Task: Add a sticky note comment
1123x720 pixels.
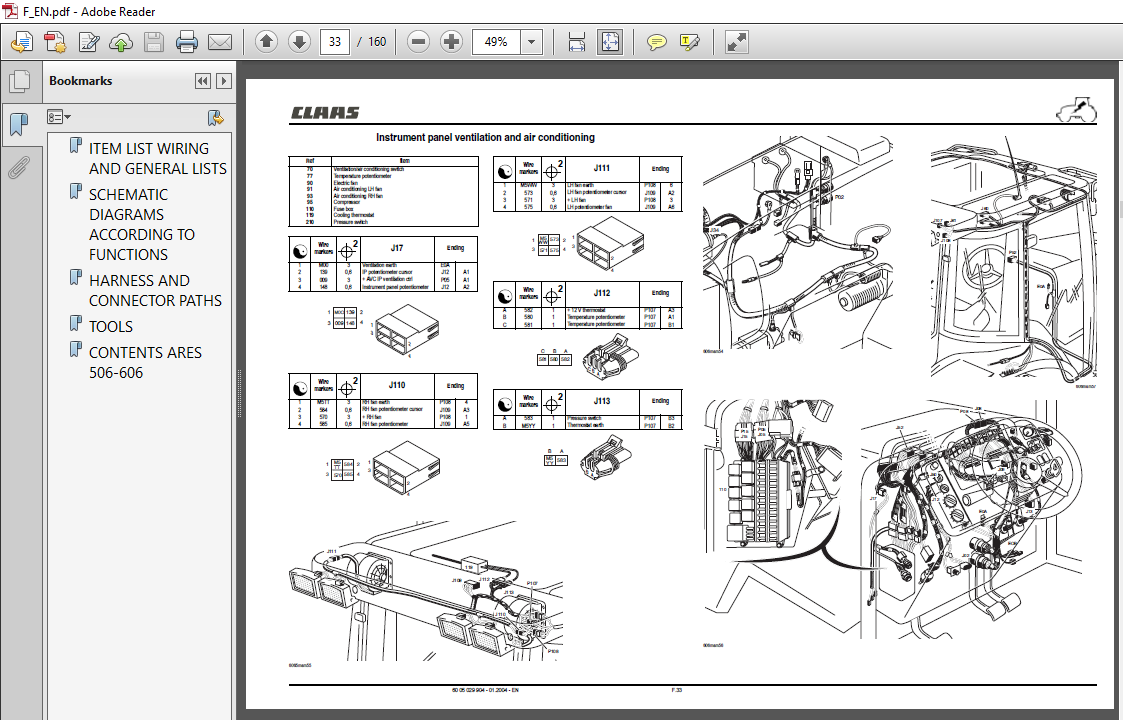Action: pos(656,42)
